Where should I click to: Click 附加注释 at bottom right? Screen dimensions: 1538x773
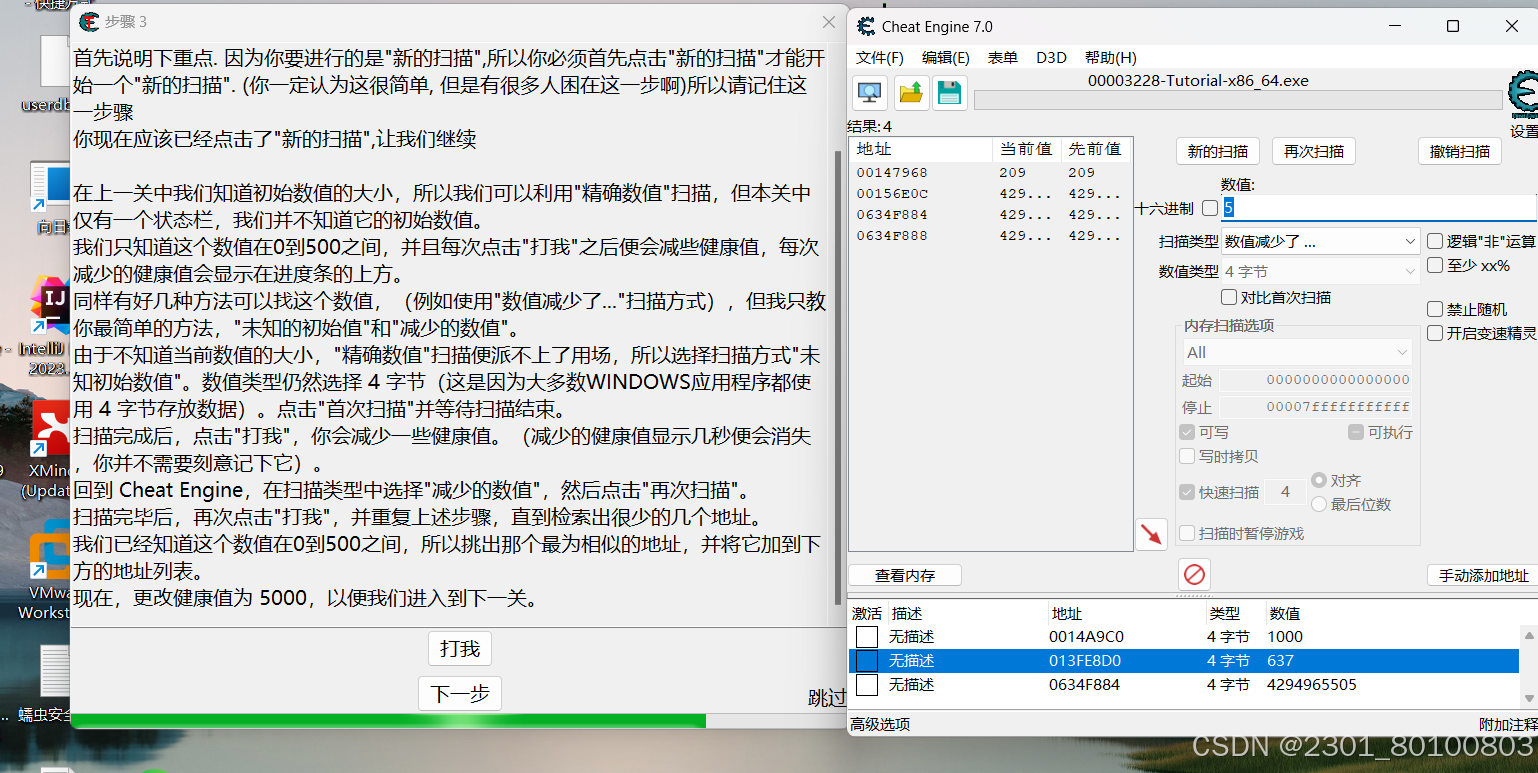(x=1508, y=724)
